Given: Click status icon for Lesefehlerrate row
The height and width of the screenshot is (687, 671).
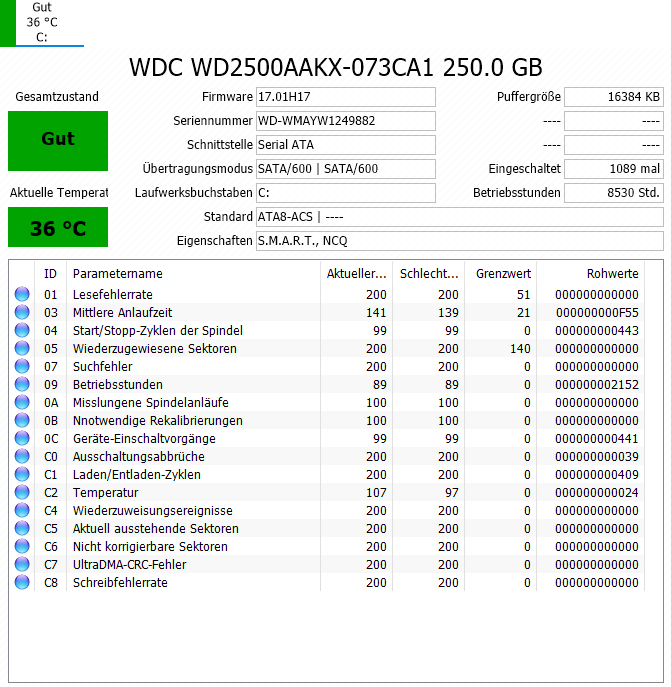Looking at the screenshot, I should point(22,294).
